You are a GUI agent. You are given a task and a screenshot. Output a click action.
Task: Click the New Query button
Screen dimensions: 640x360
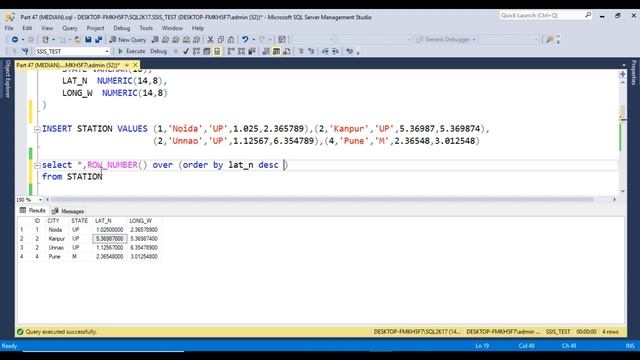tap(128, 40)
